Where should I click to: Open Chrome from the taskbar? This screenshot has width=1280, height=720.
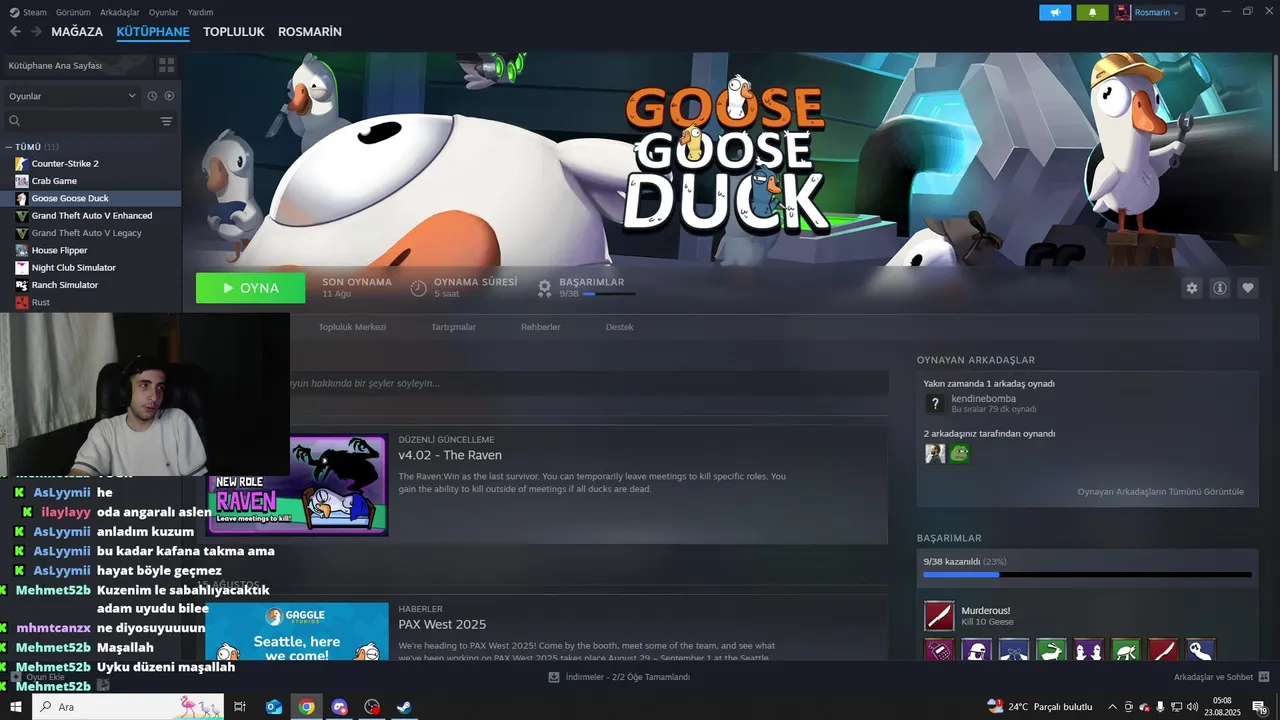click(306, 707)
